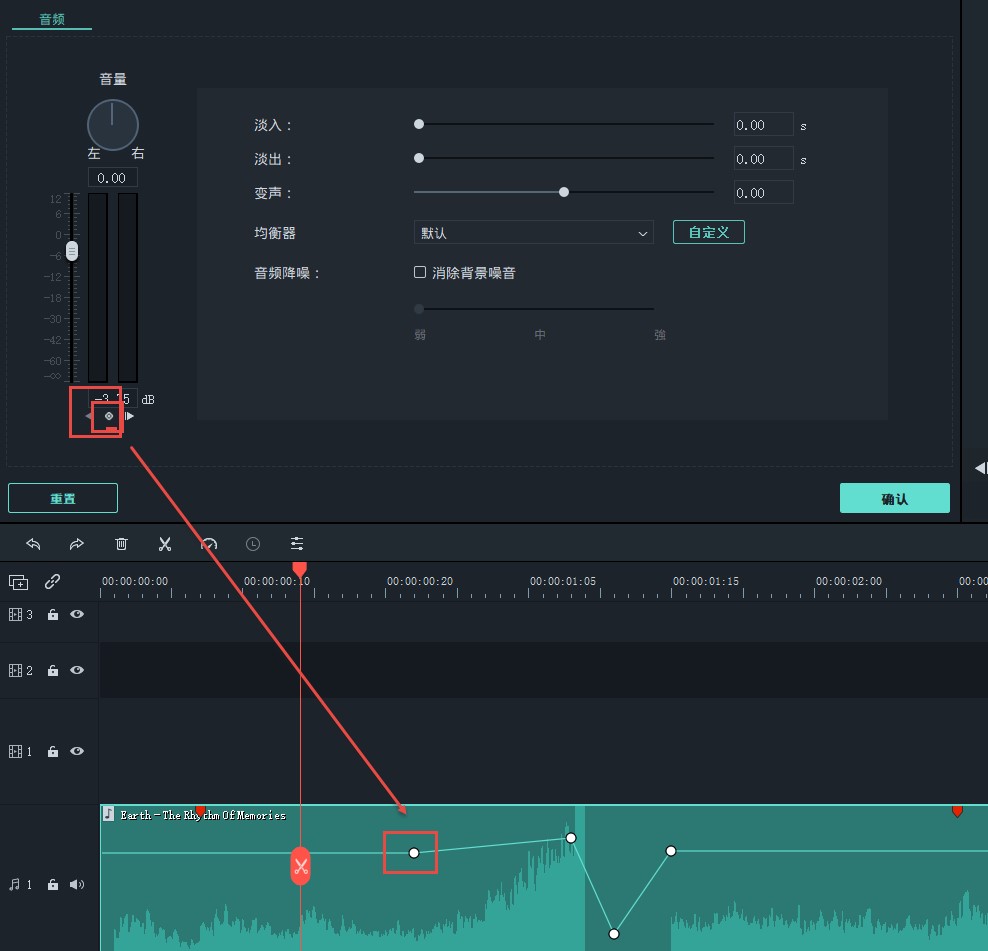Screen dimensions: 988x951
Task: Click the 自定义 customize equalizer button
Action: pyautogui.click(x=708, y=233)
